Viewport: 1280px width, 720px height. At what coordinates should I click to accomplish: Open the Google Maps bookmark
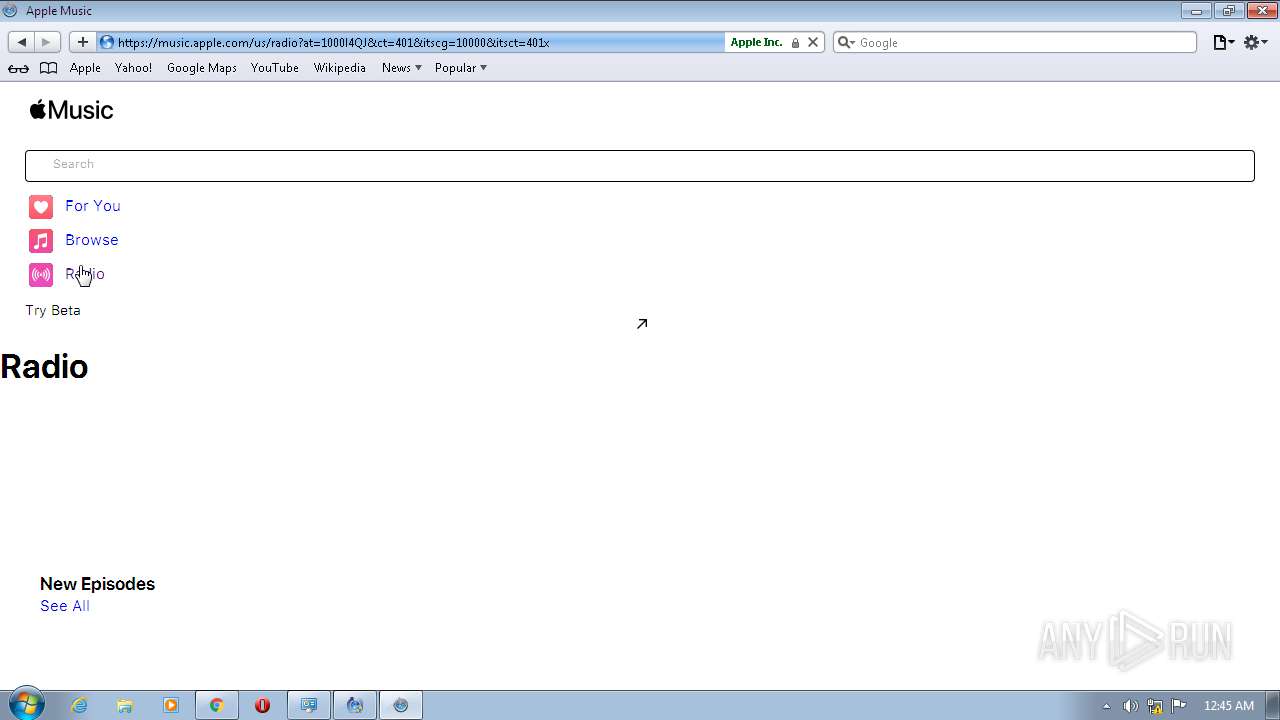[202, 68]
